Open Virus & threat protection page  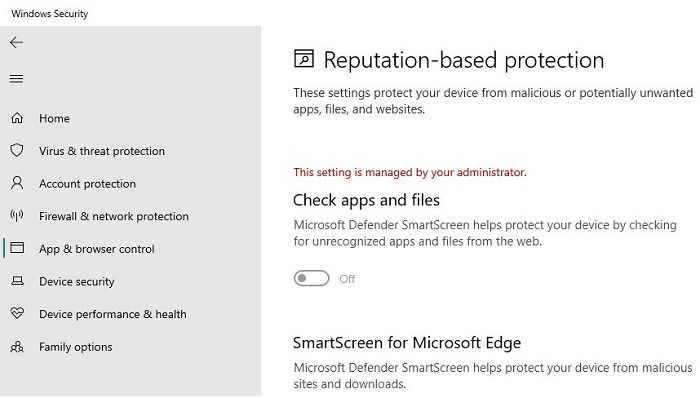[x=102, y=151]
